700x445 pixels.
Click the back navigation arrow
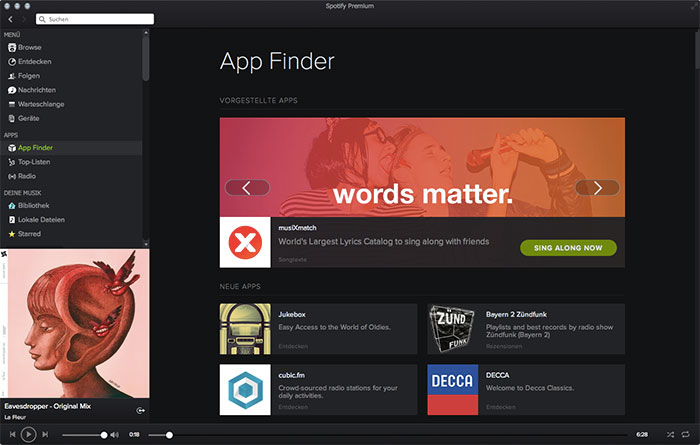click(10, 19)
